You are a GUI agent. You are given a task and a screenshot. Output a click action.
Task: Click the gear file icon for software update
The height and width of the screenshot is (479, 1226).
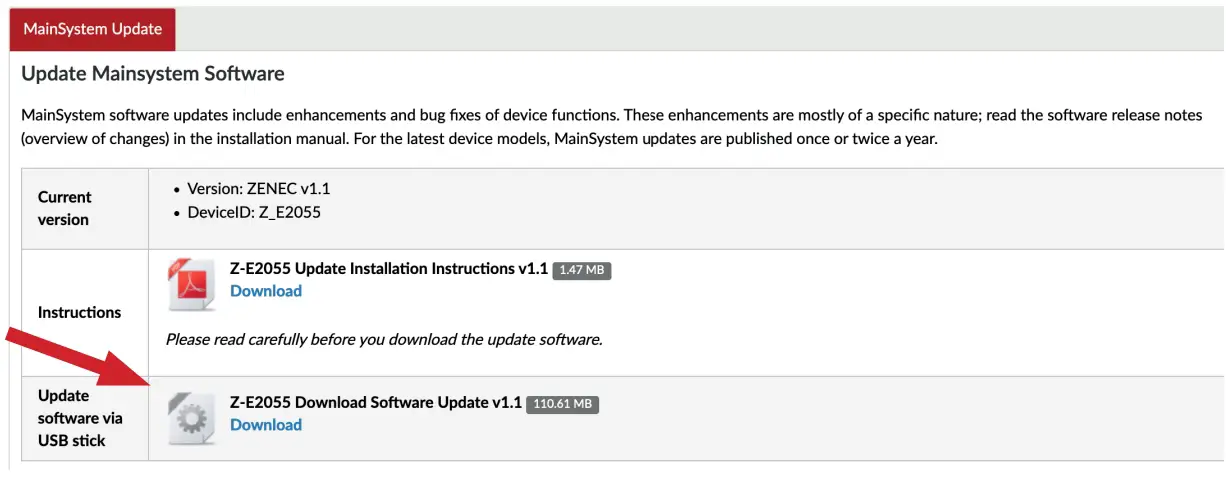point(190,418)
